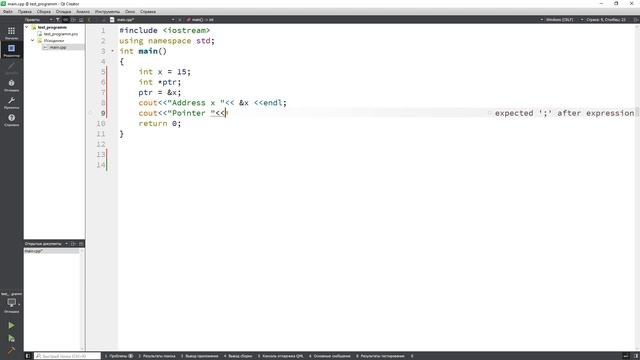Open the Window menu (Окно)
This screenshot has height=360, width=640.
130,12
